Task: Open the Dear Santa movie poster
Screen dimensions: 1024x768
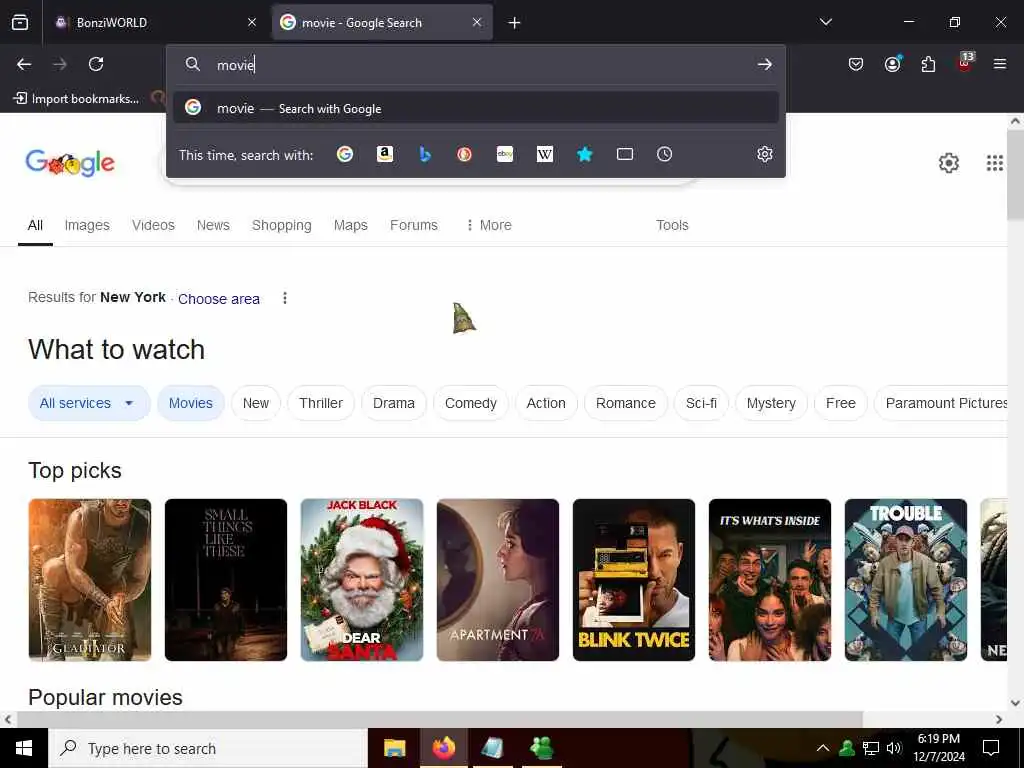Action: tap(362, 580)
